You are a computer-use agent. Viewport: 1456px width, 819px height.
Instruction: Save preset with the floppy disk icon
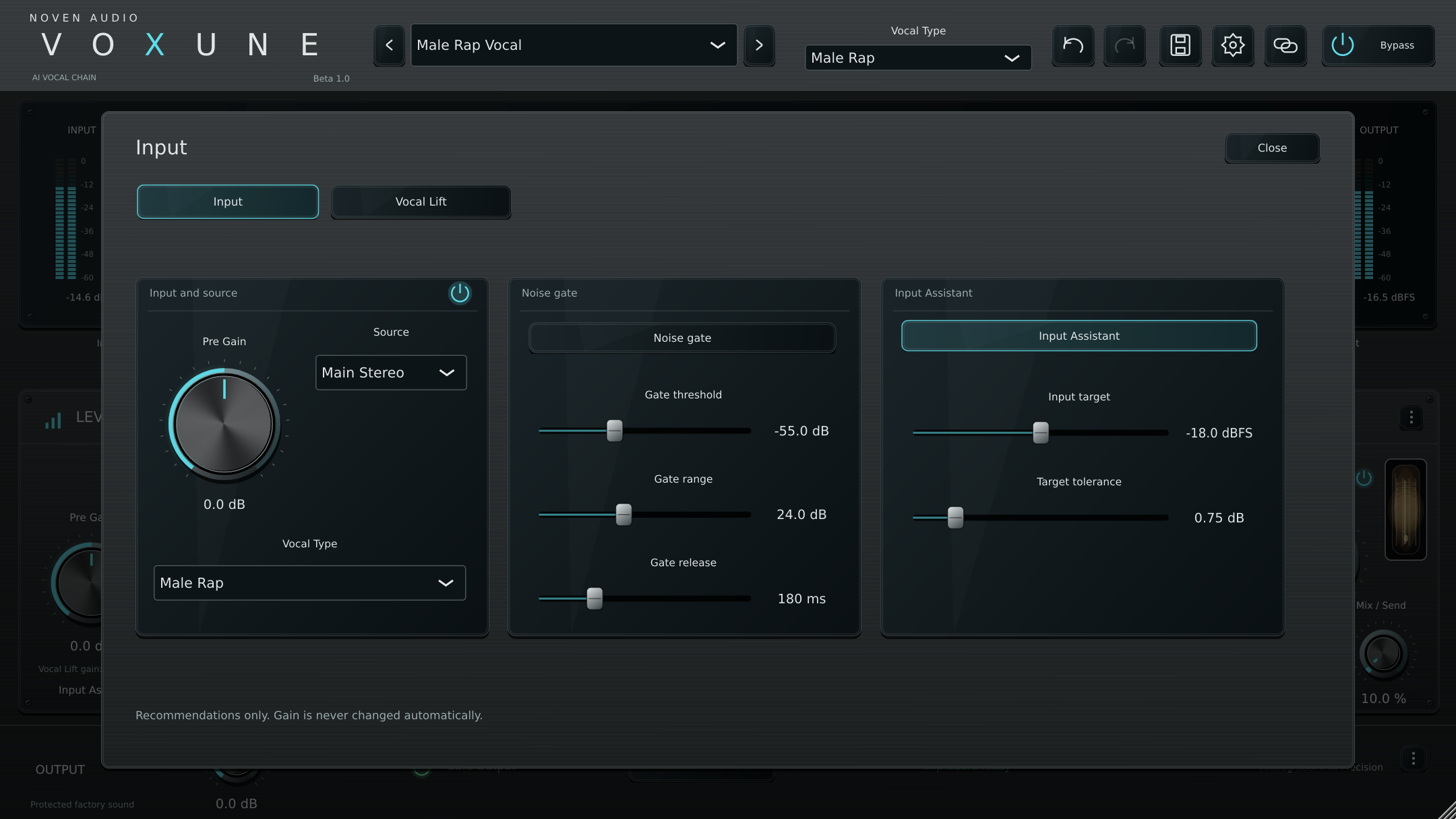pos(1180,45)
